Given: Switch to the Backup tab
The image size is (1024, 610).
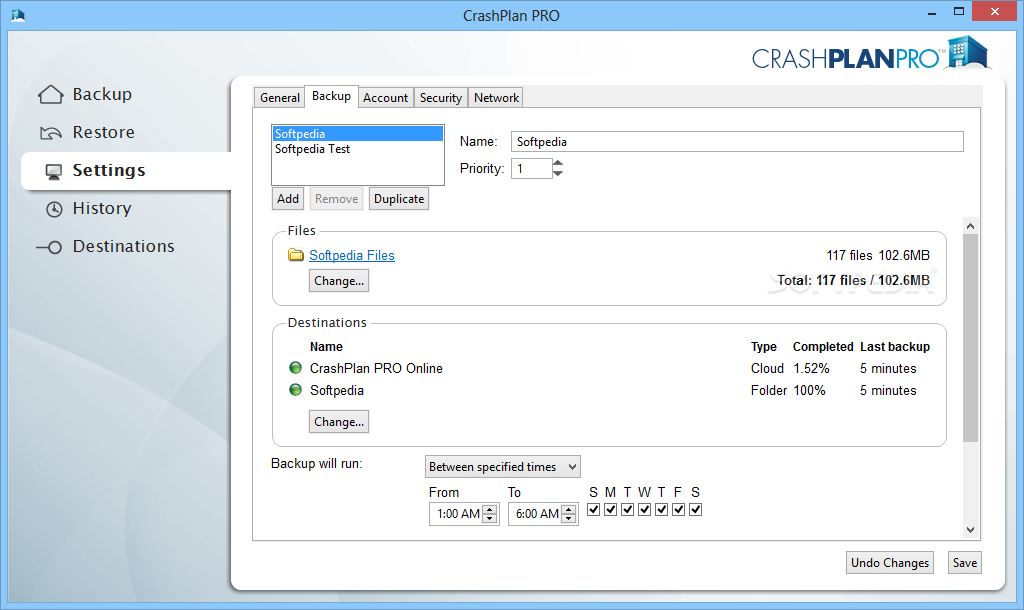Looking at the screenshot, I should click(x=331, y=96).
